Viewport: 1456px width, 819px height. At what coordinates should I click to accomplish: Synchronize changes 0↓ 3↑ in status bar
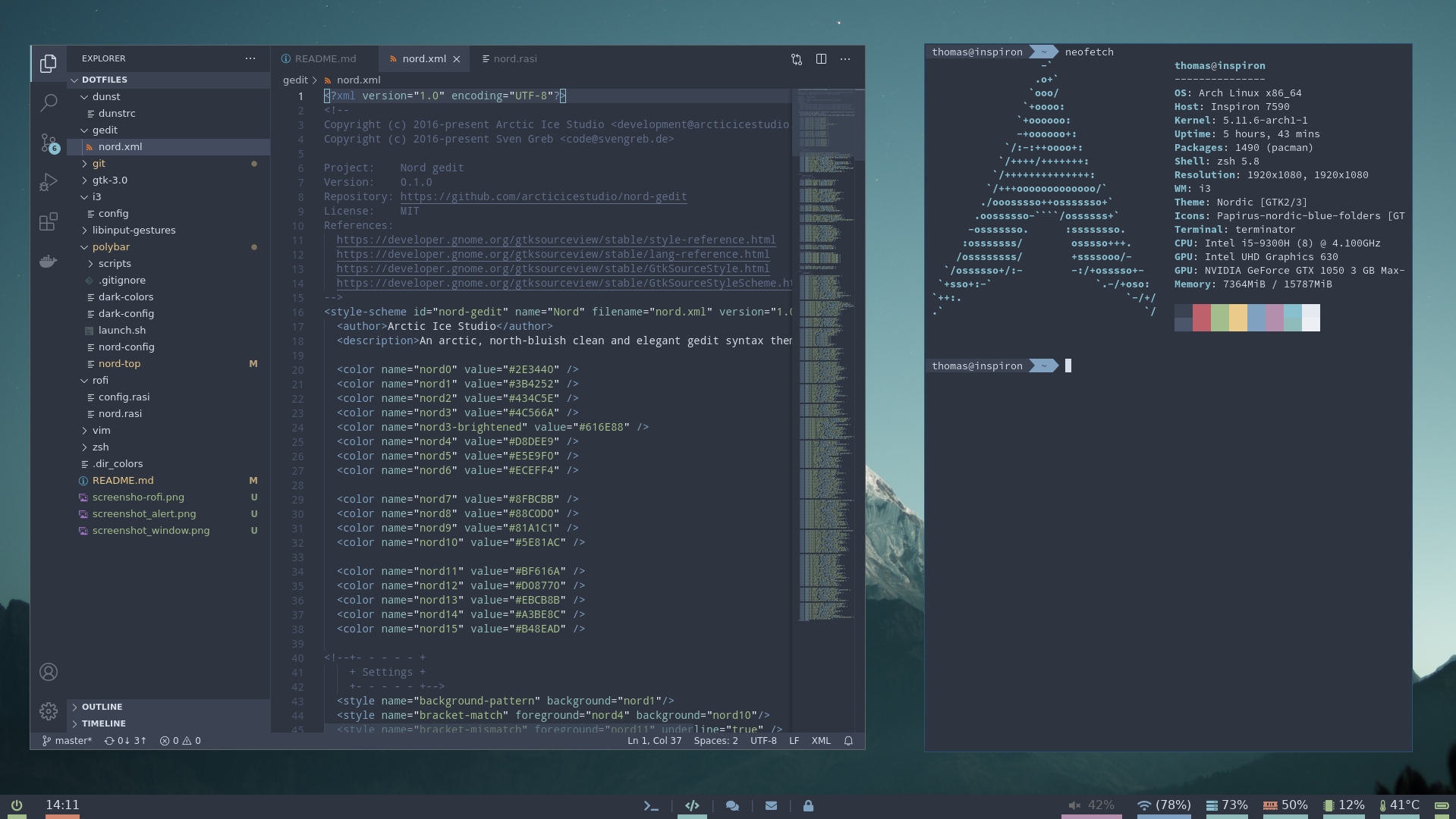[125, 741]
